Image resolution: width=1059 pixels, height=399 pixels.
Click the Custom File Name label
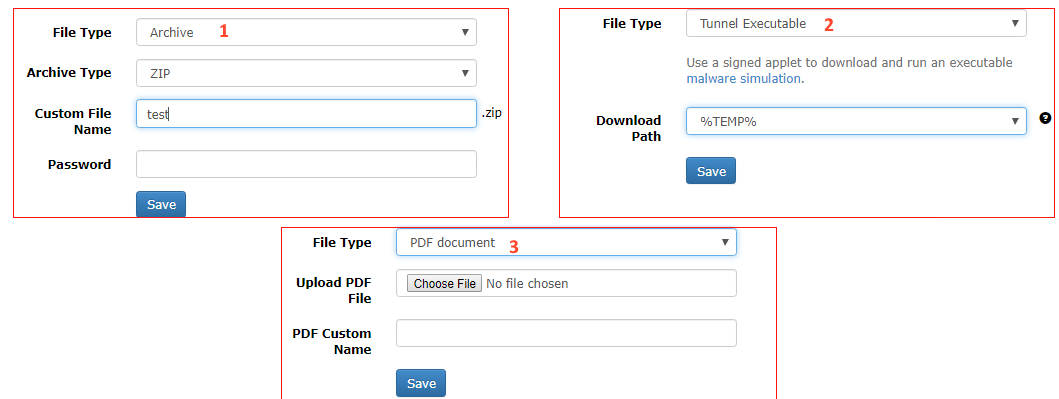point(73,122)
